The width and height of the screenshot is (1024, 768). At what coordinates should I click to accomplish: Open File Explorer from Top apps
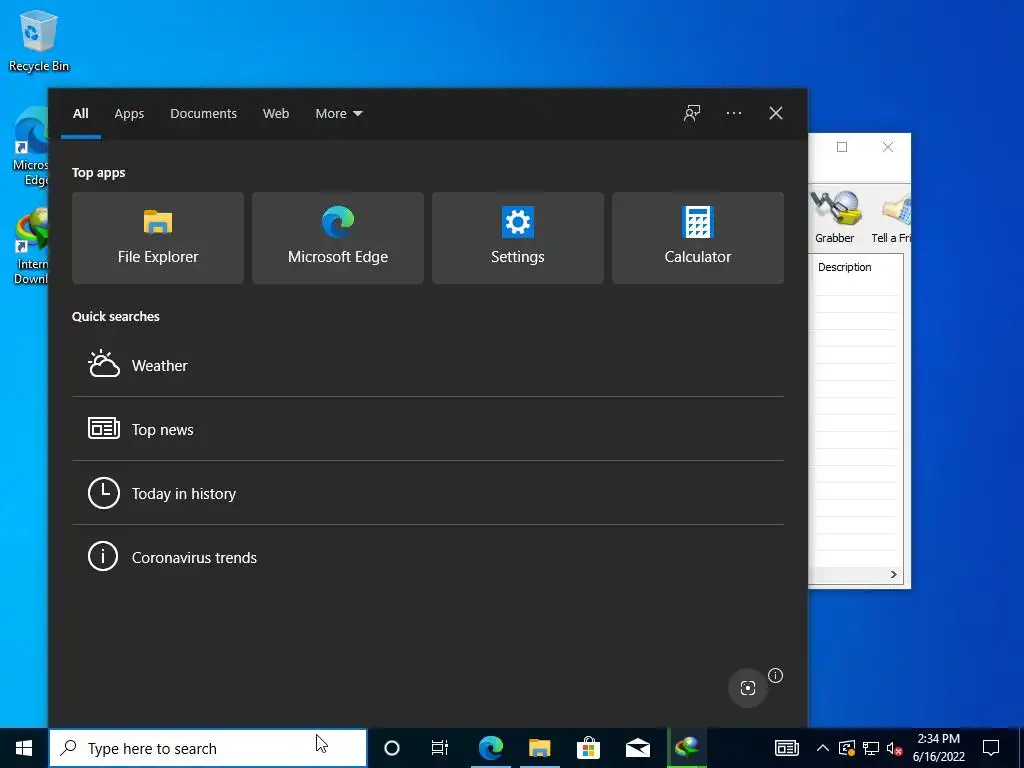coord(157,238)
